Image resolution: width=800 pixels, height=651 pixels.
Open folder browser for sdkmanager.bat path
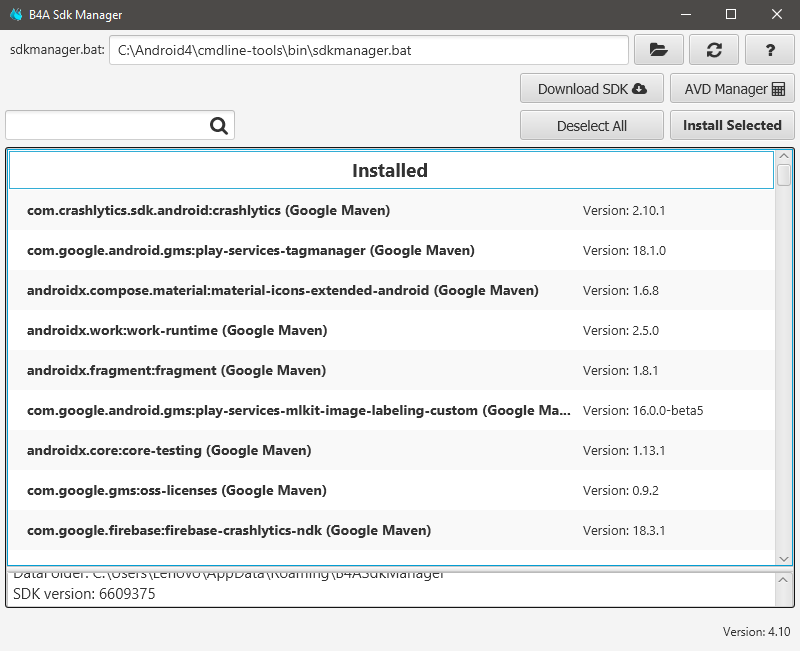[659, 50]
